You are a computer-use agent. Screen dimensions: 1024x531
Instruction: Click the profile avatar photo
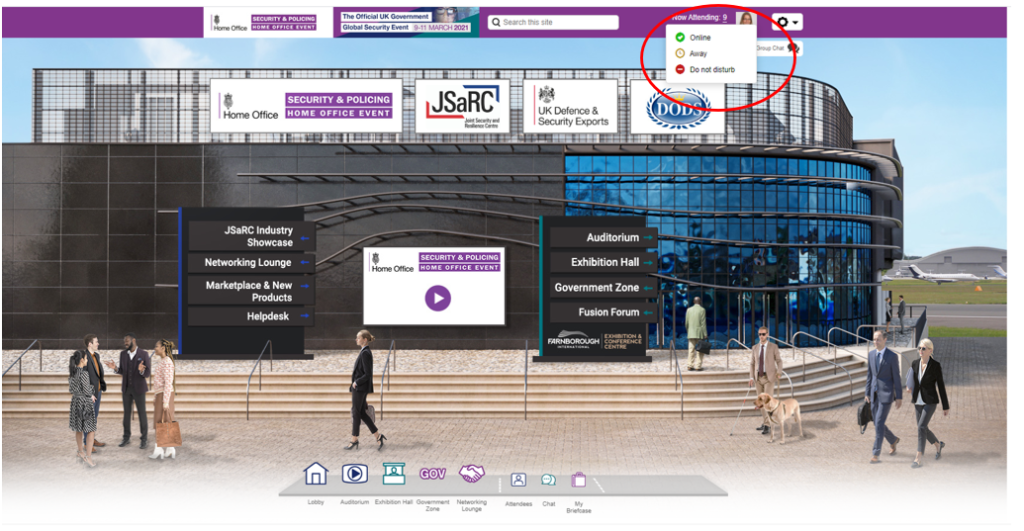pos(746,18)
